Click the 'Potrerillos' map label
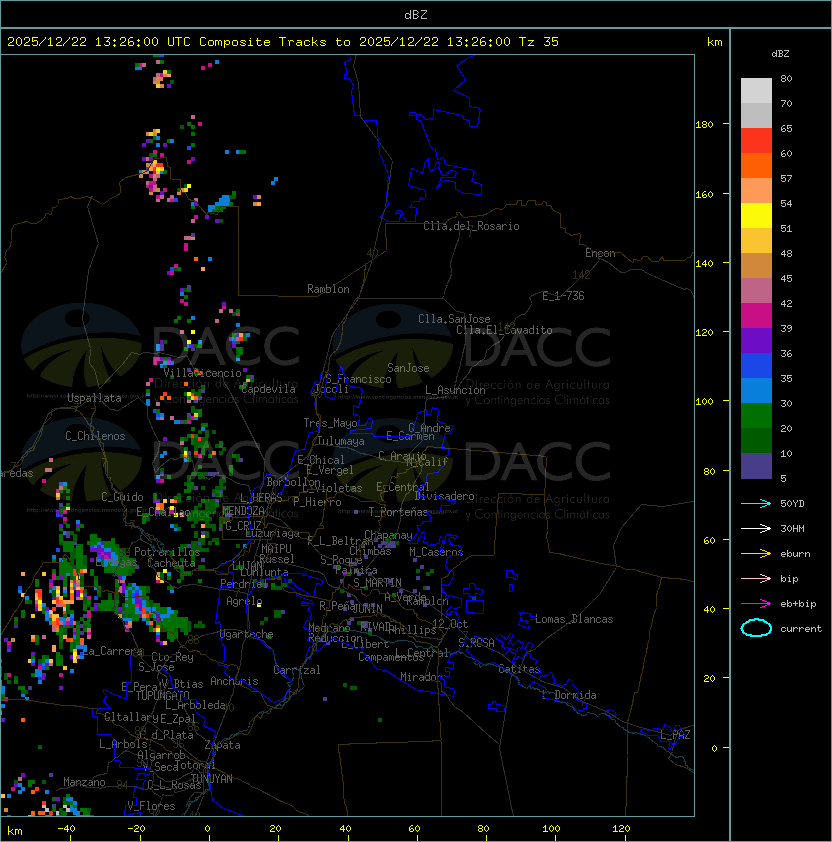Viewport: 832px width, 842px height. click(167, 552)
